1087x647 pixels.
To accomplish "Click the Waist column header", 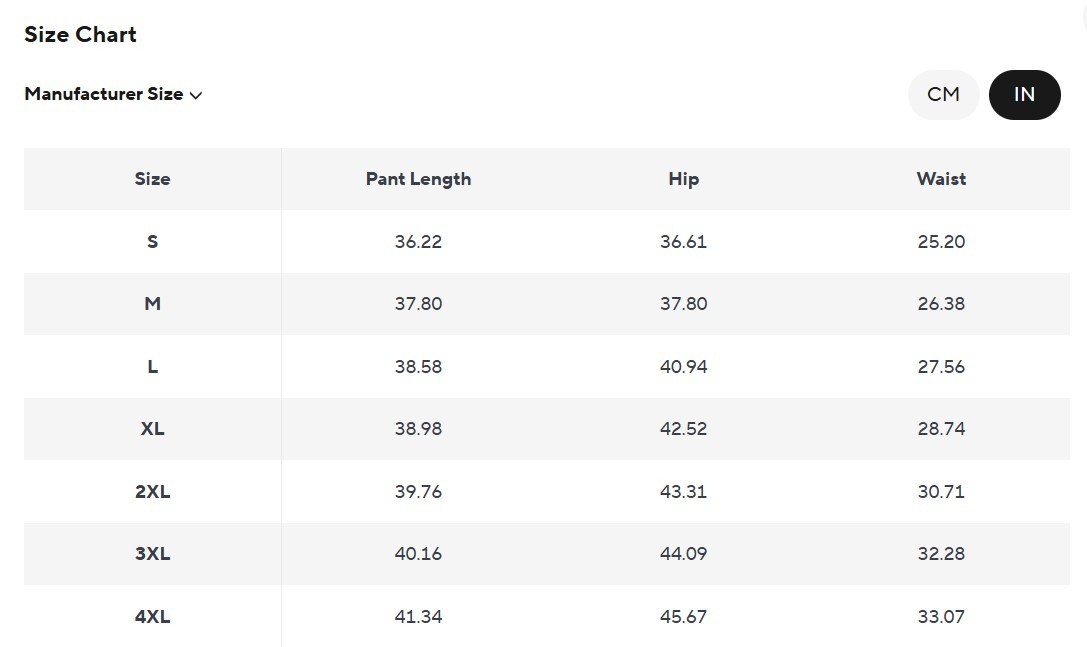I will point(941,179).
